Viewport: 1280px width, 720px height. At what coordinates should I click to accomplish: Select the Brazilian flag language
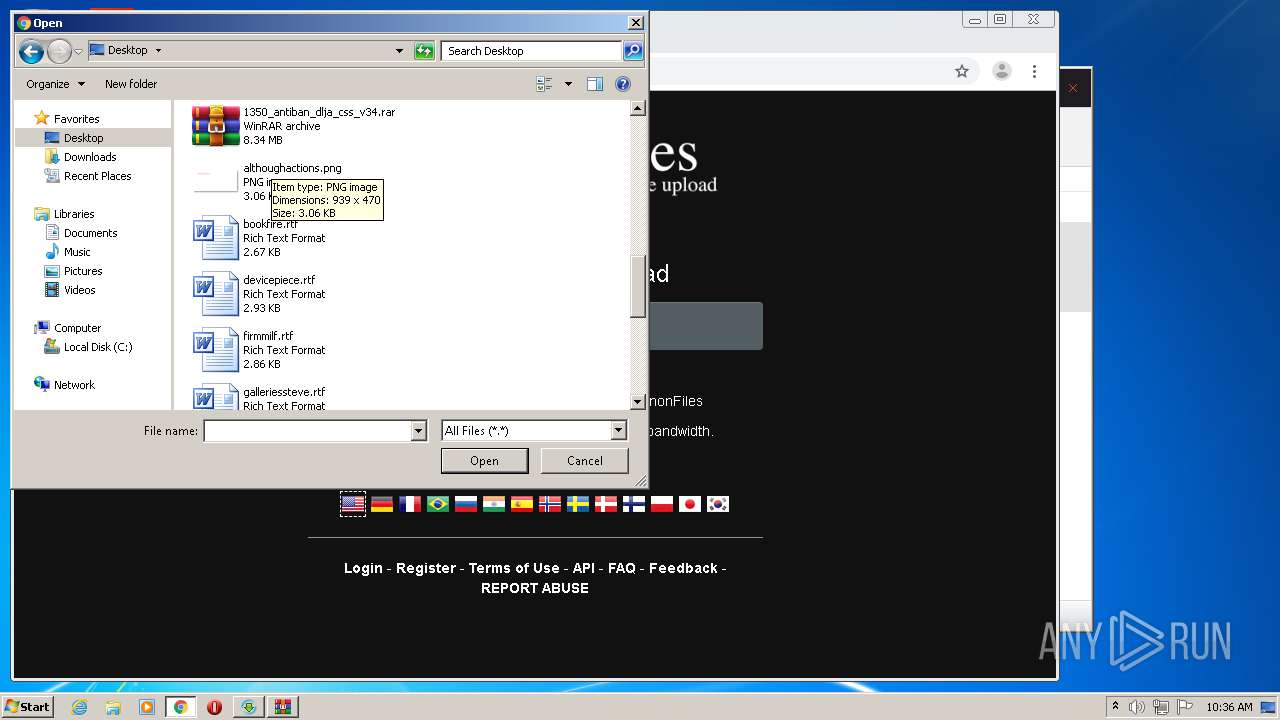[x=438, y=504]
